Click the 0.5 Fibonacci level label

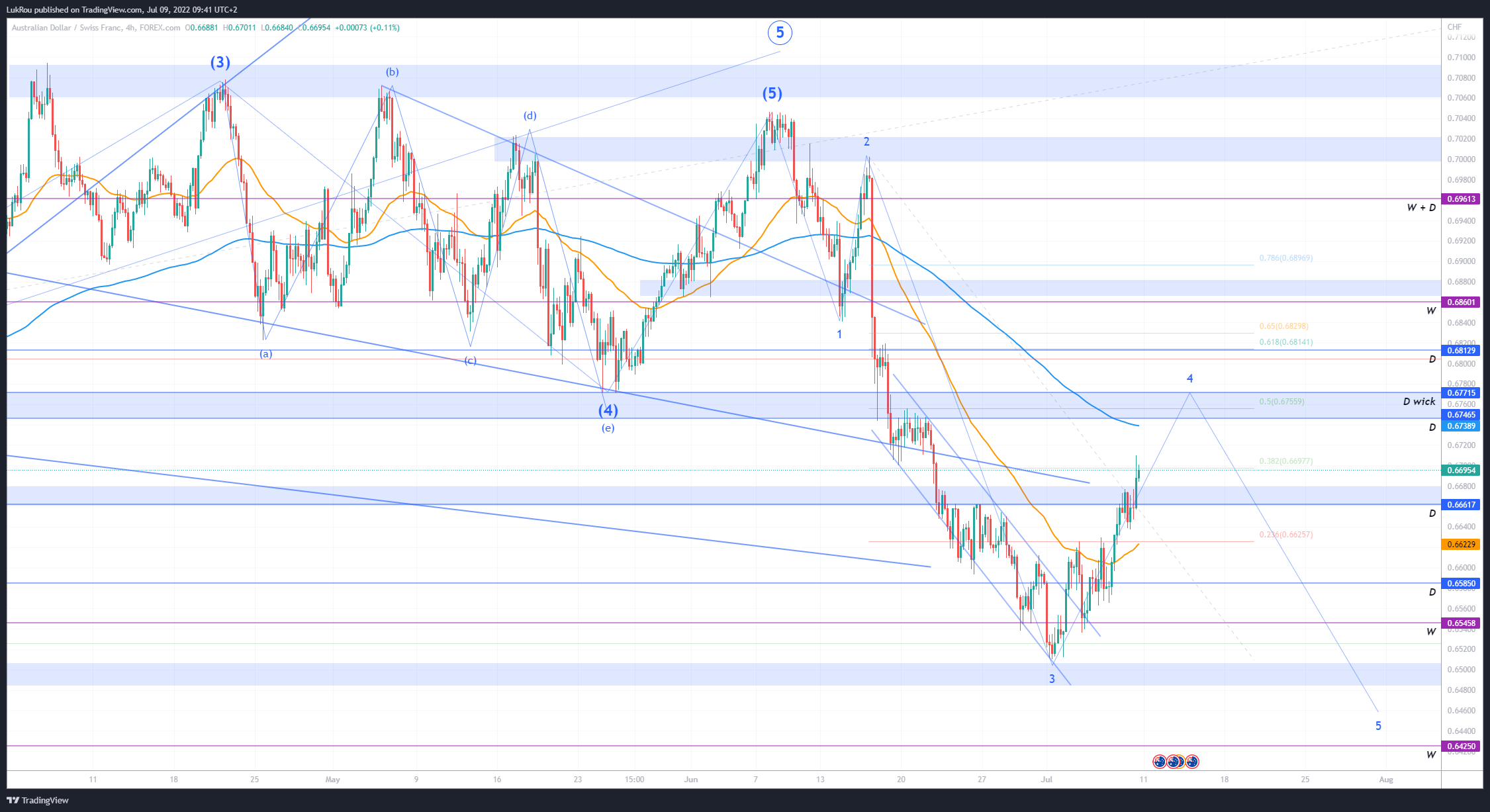pyautogui.click(x=1281, y=402)
